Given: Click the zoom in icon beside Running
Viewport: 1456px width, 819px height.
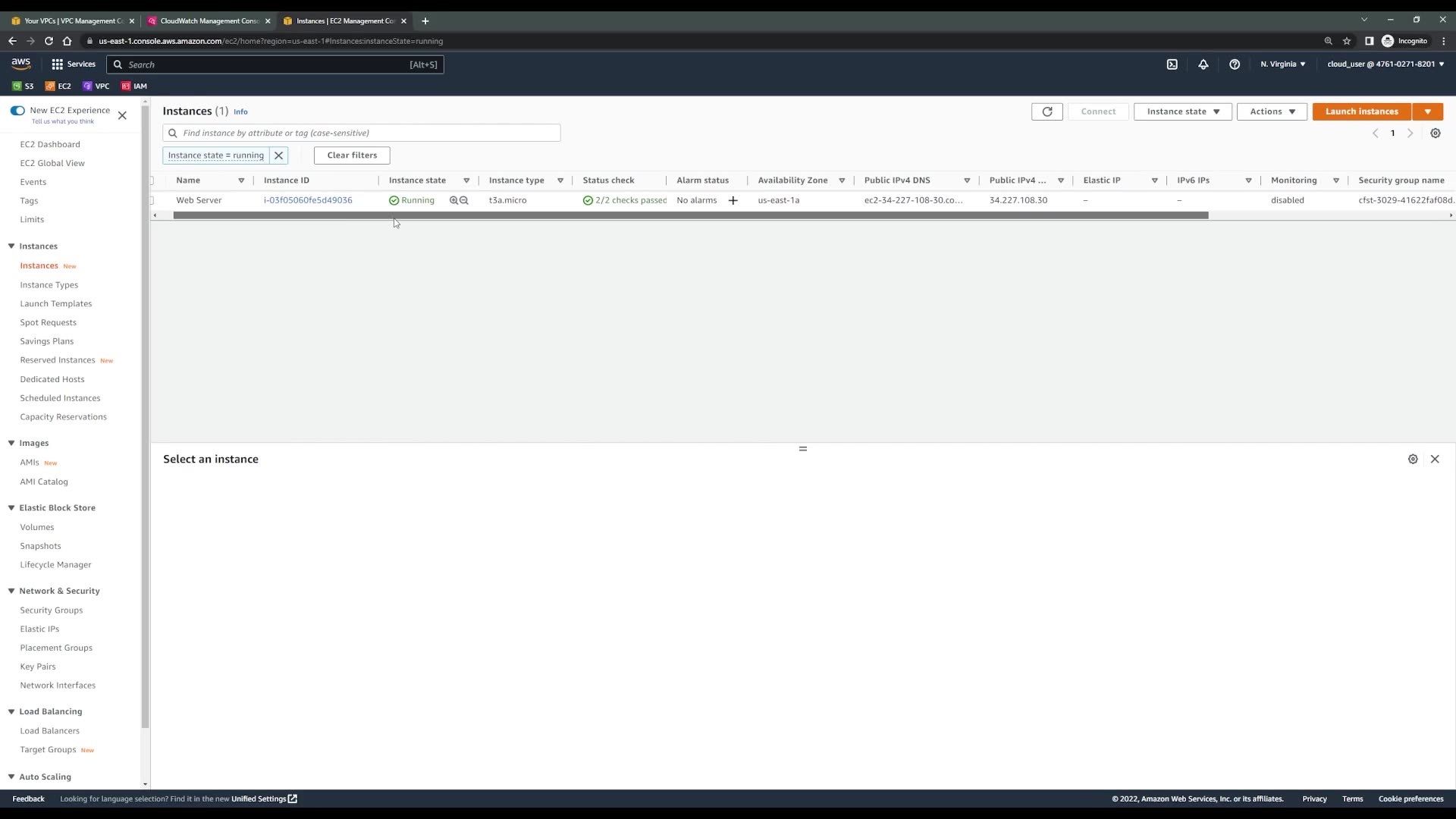Looking at the screenshot, I should (453, 201).
